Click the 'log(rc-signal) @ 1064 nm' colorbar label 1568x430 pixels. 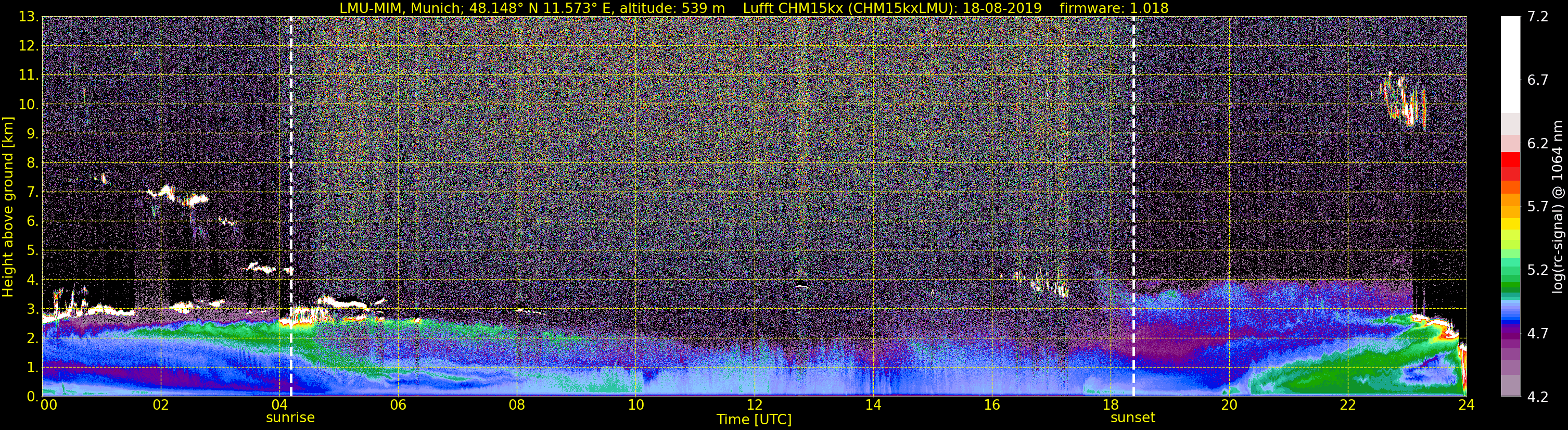click(x=1557, y=207)
